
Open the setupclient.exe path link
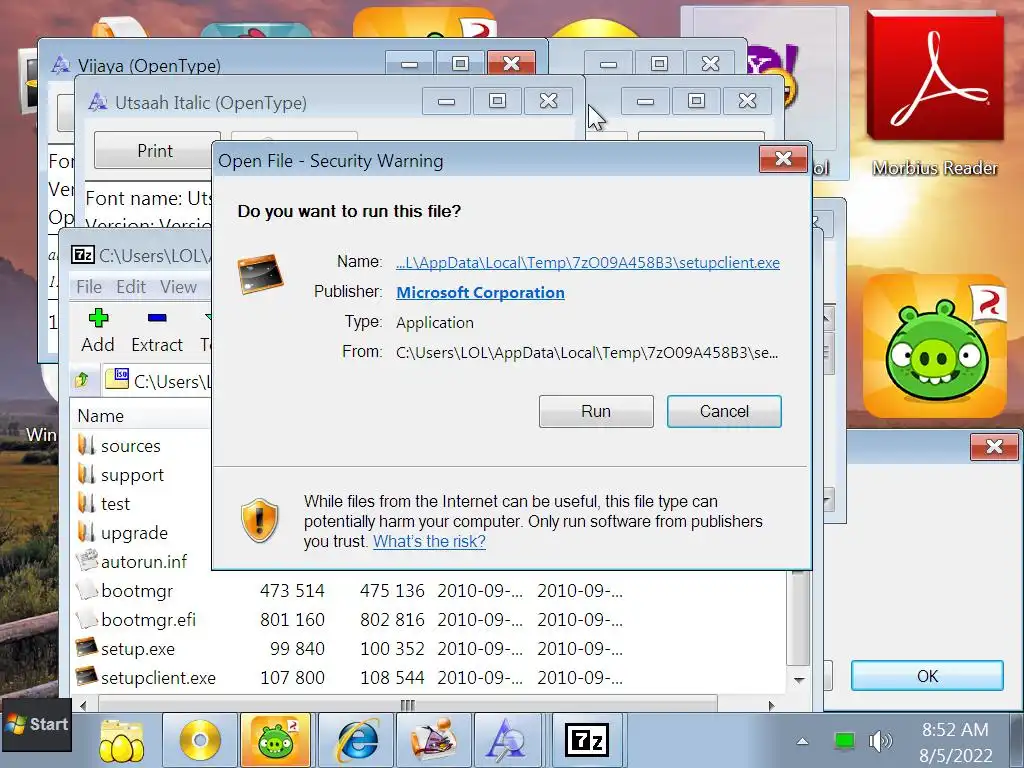click(588, 263)
